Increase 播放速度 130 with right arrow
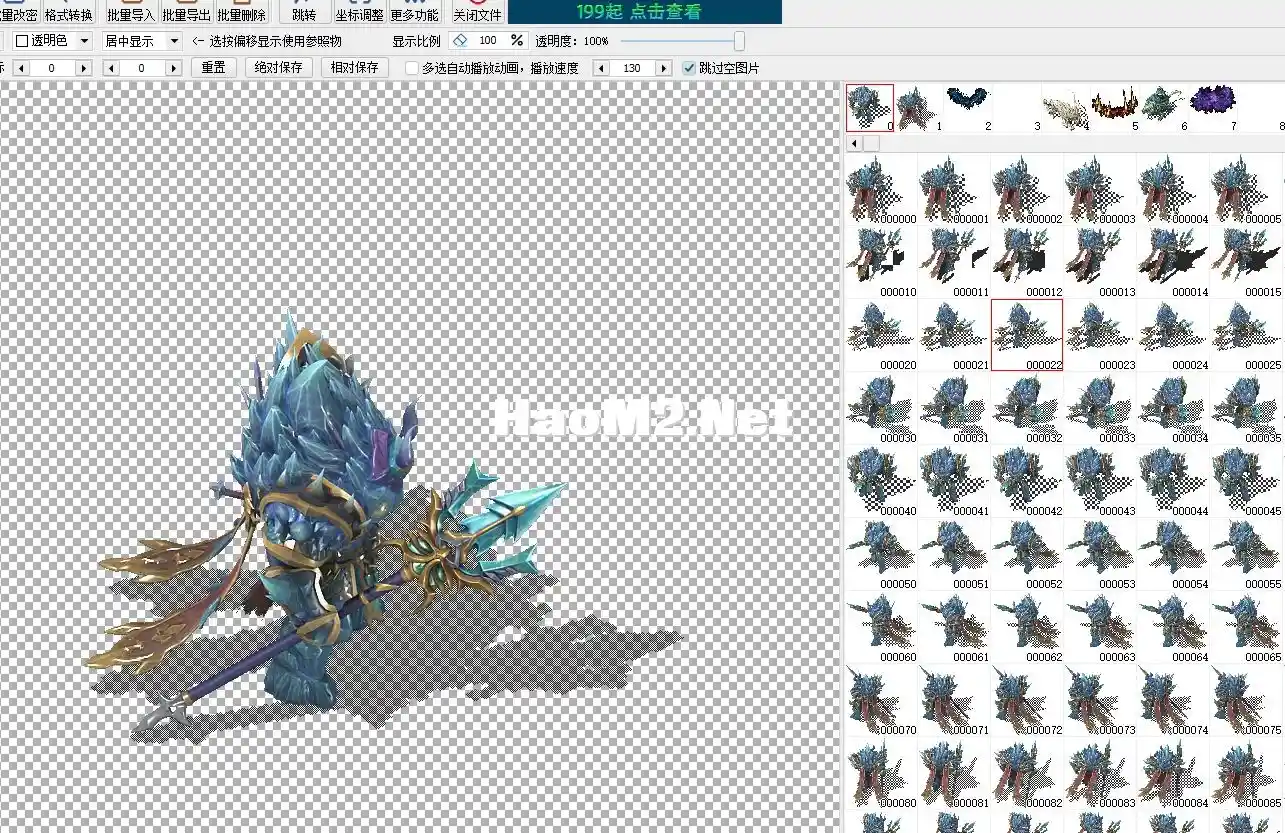This screenshot has height=833, width=1285. 663,68
